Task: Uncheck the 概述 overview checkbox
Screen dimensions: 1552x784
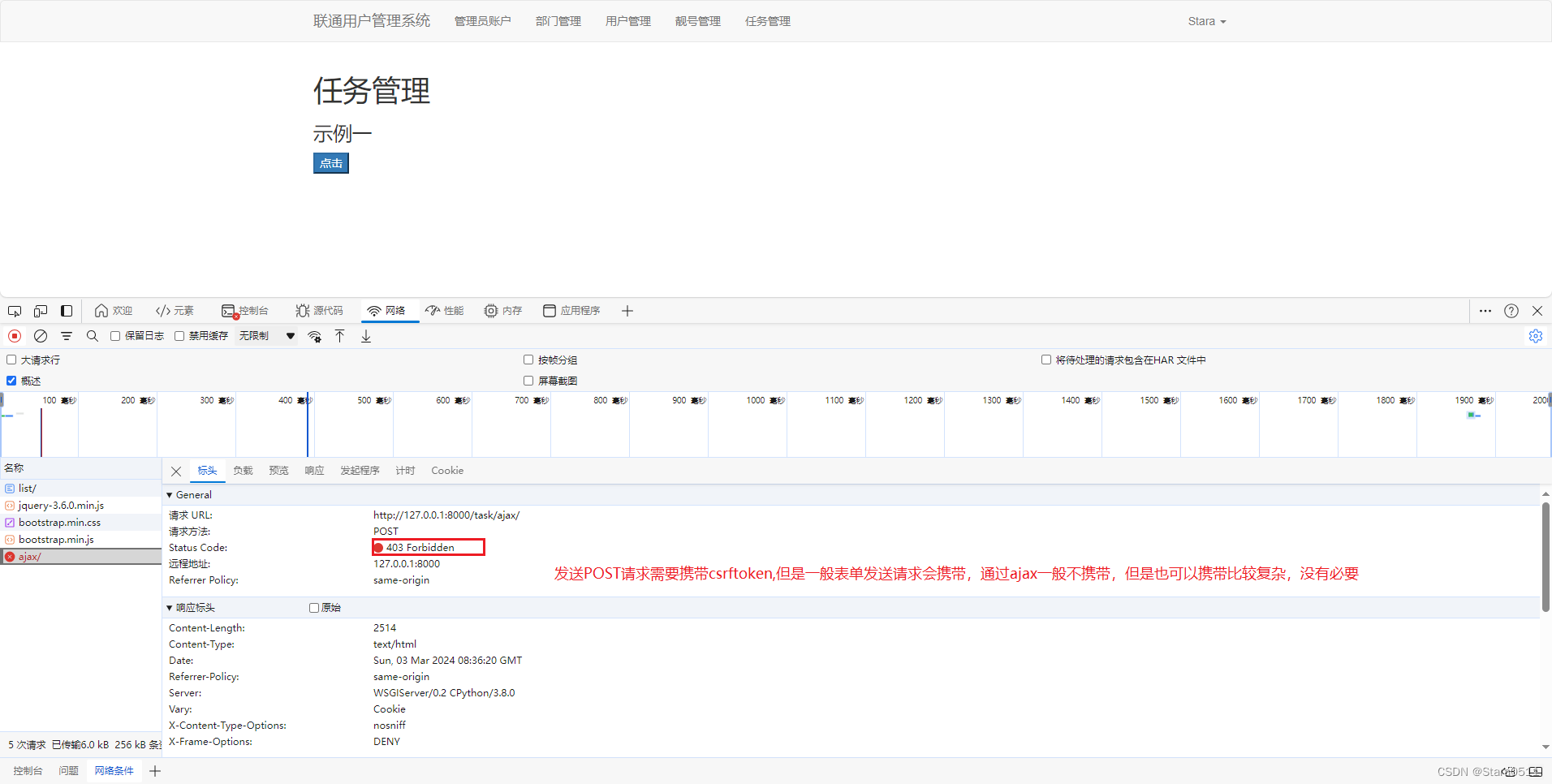Action: (x=11, y=381)
